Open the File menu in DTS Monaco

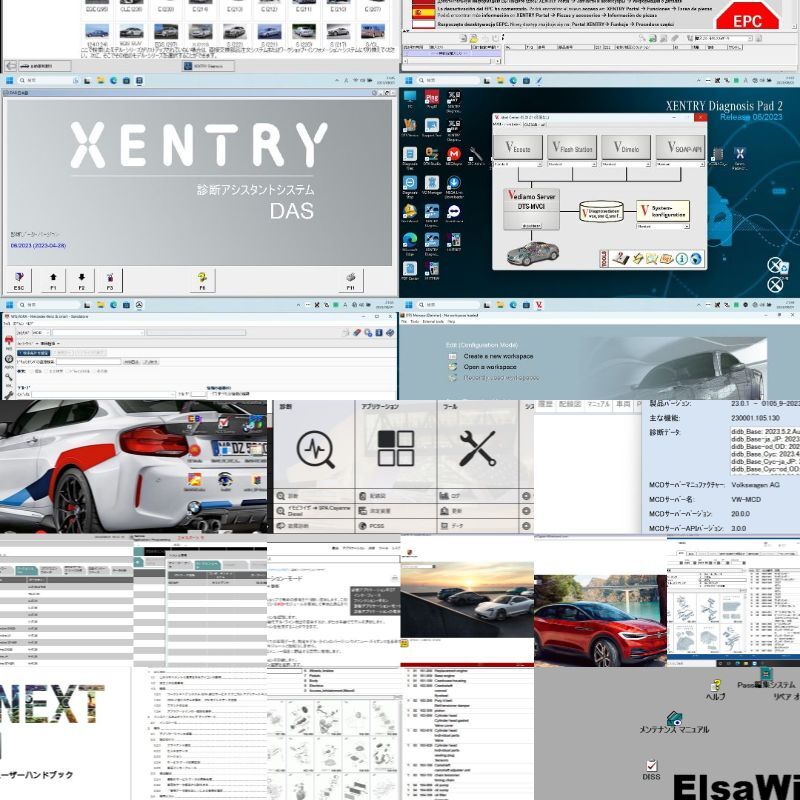click(403, 322)
